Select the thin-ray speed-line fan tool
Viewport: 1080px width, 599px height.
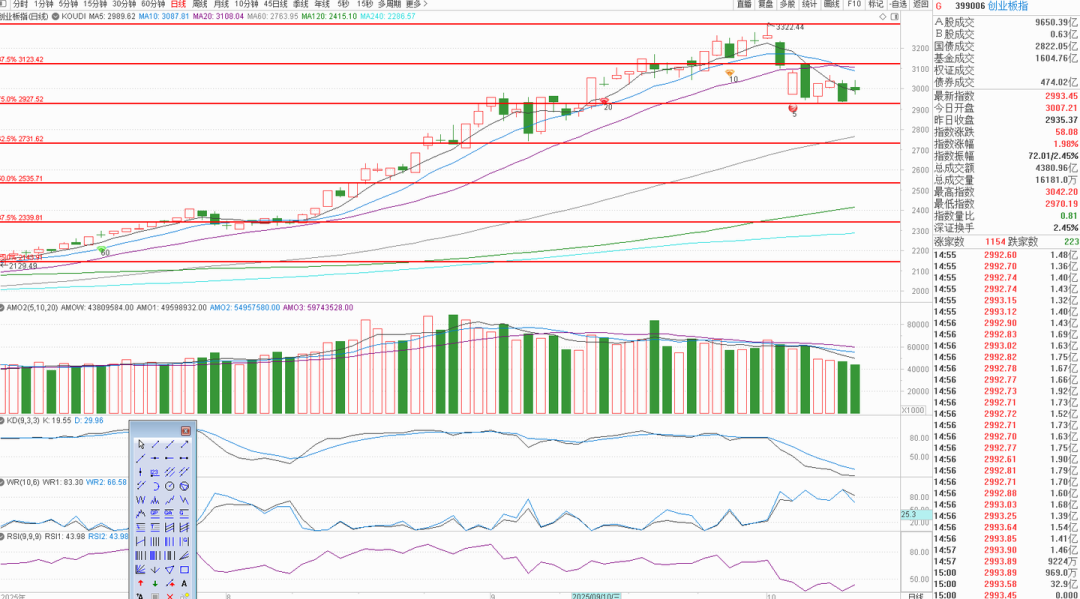[185, 555]
